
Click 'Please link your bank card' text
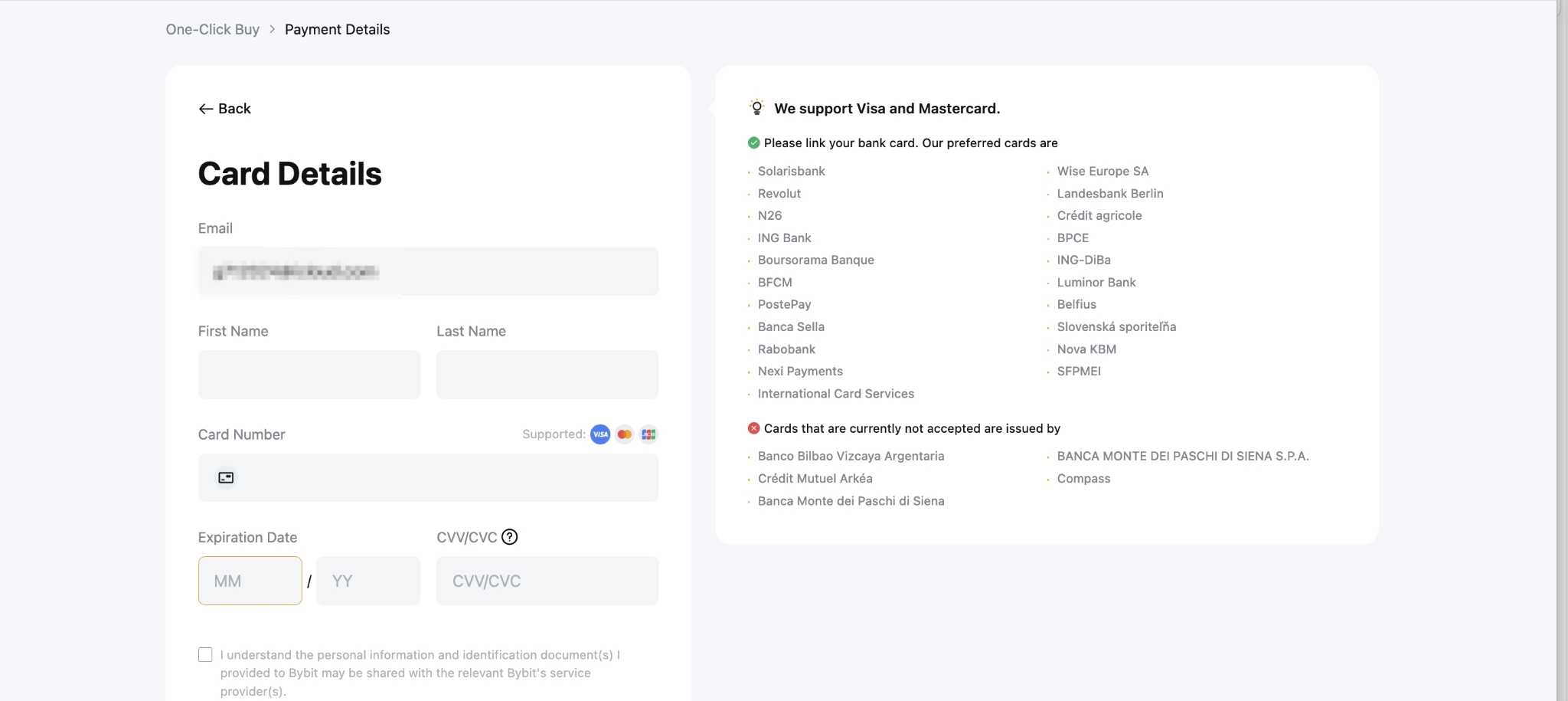click(x=910, y=142)
